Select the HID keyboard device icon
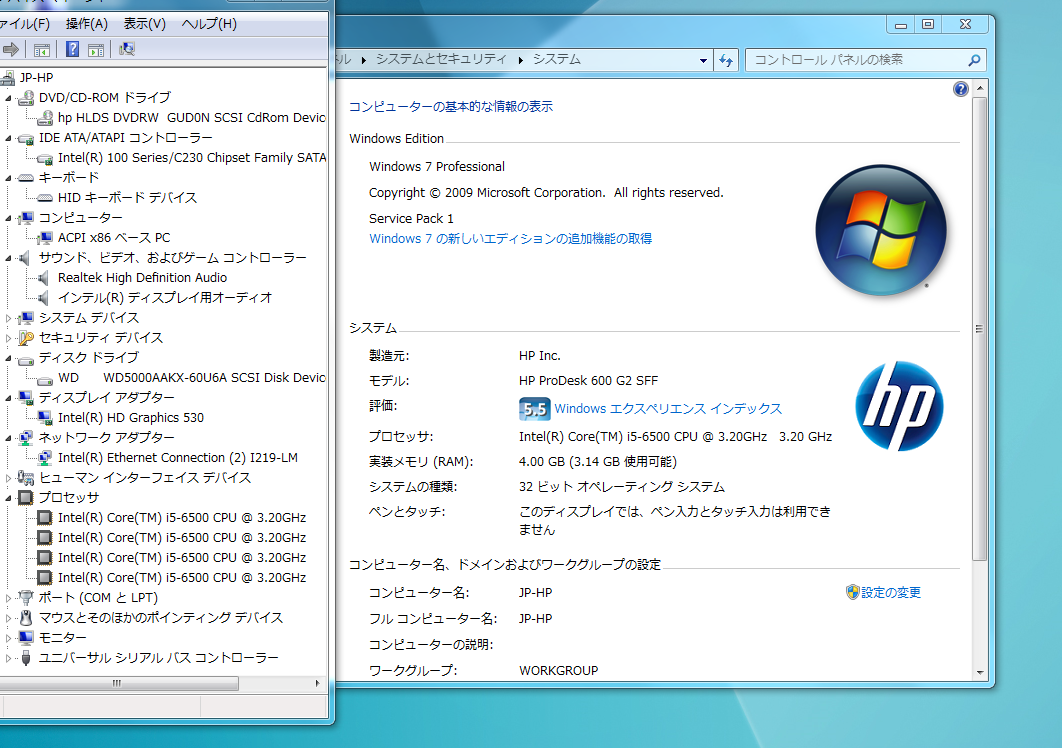Image resolution: width=1062 pixels, height=748 pixels. pos(45,198)
